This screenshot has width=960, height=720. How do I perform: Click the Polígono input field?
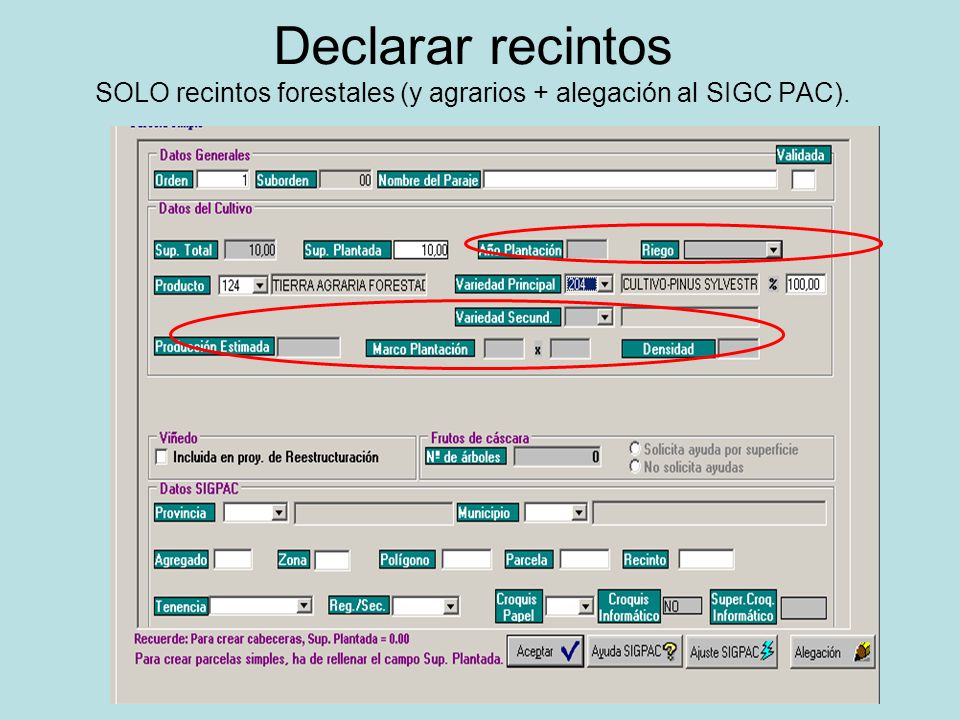tap(467, 560)
